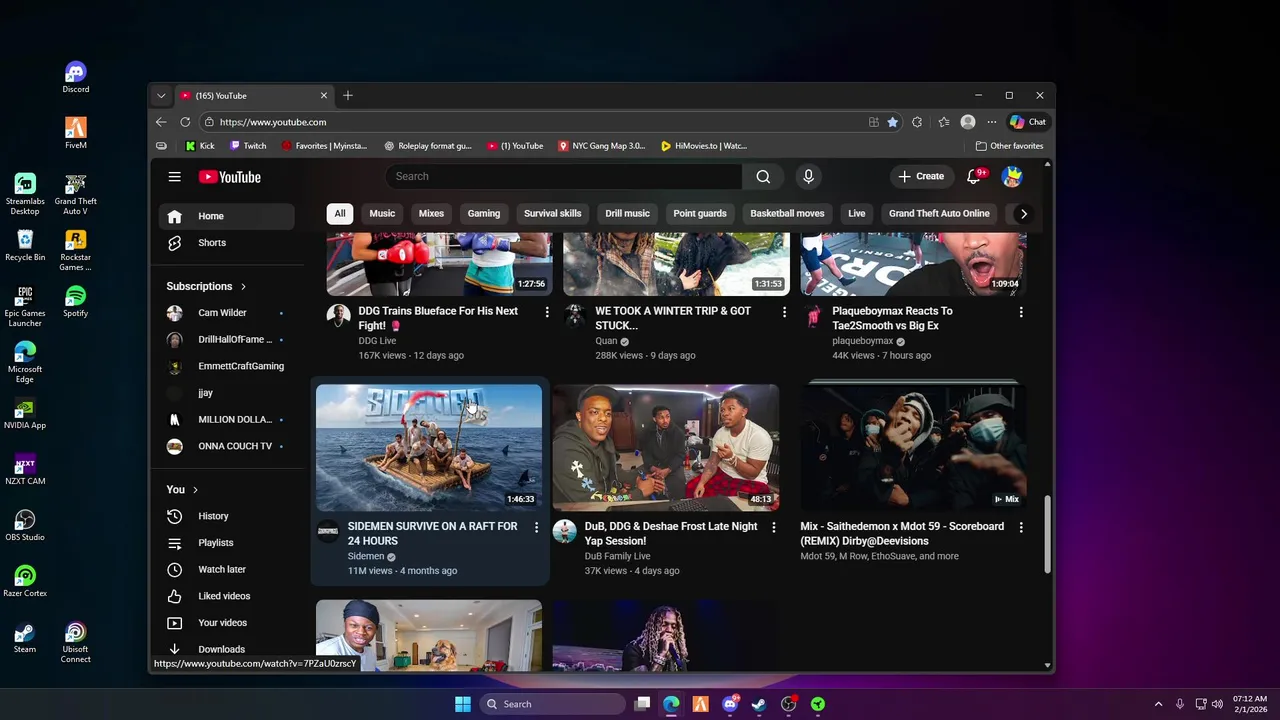Select the All filter chip

[340, 213]
